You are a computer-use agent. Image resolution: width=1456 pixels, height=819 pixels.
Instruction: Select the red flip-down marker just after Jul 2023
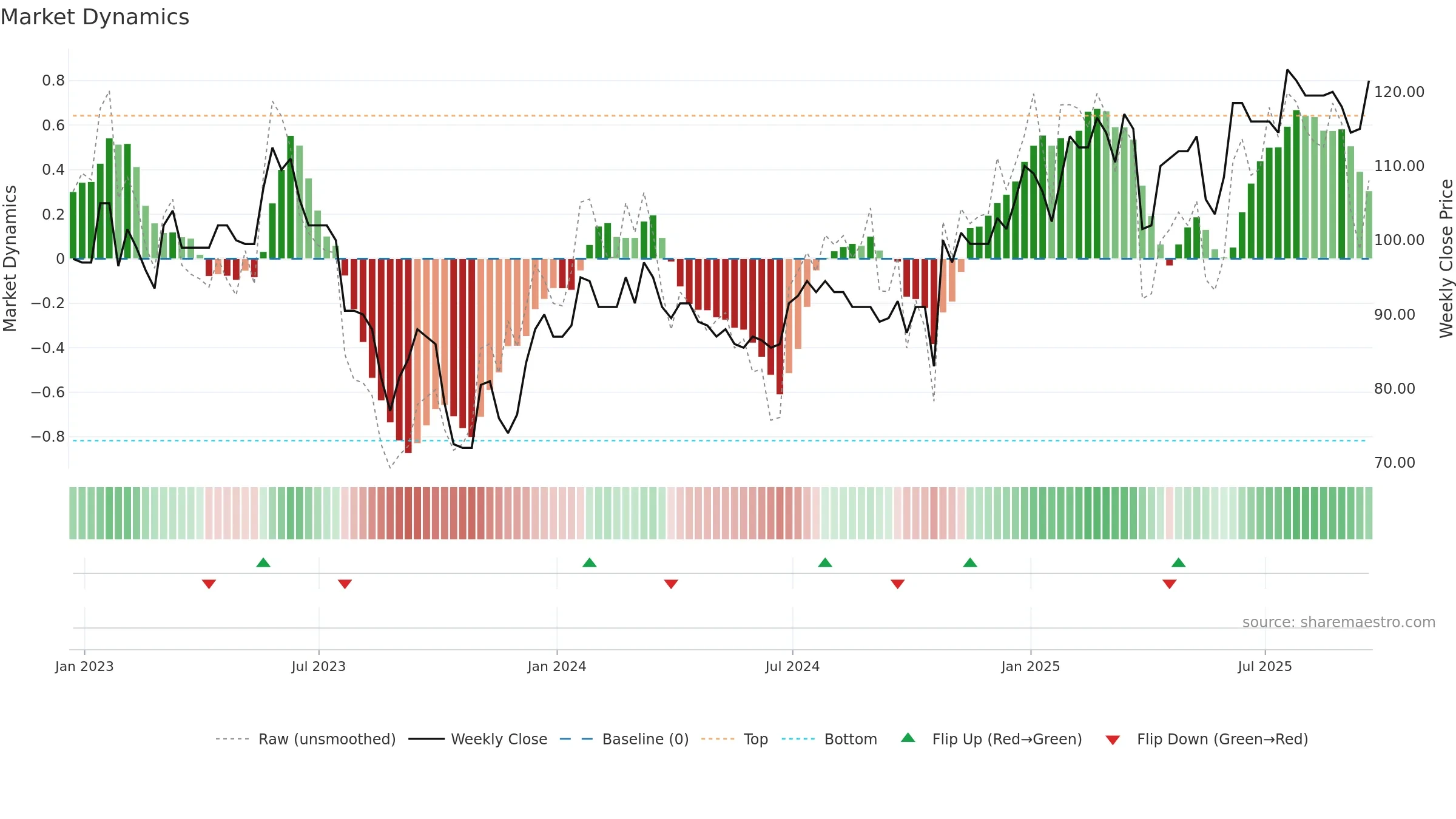click(x=345, y=584)
